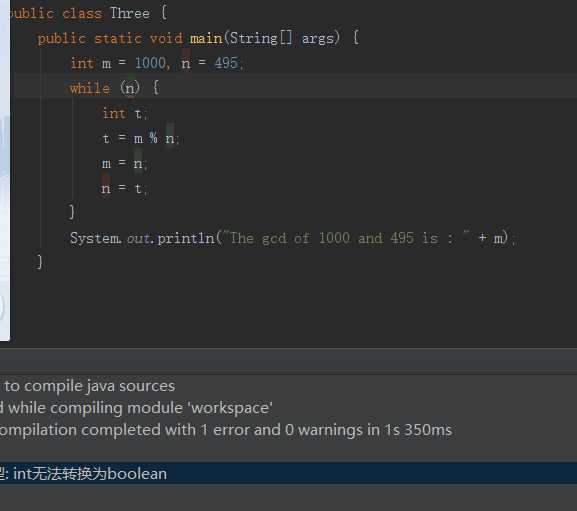The height and width of the screenshot is (511, 577).
Task: Click message about compiling module 'workspace'
Action: pyautogui.click(x=136, y=408)
